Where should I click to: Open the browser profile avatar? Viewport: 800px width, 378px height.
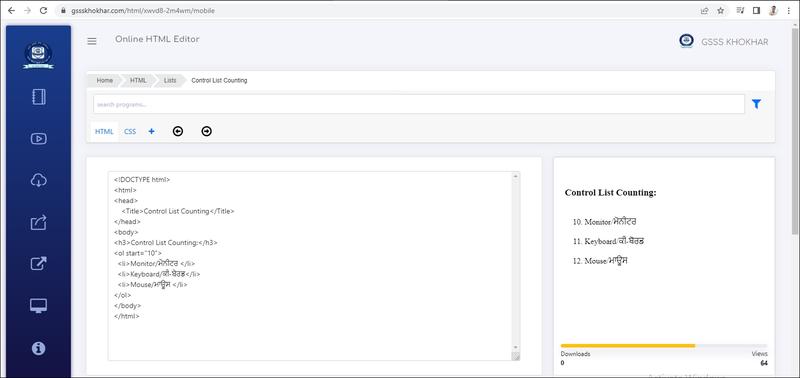point(773,10)
